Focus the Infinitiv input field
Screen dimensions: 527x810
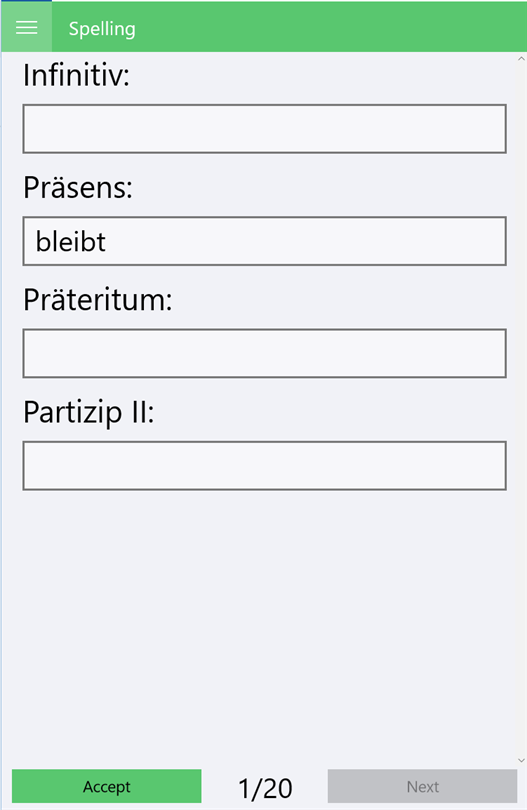(x=264, y=129)
